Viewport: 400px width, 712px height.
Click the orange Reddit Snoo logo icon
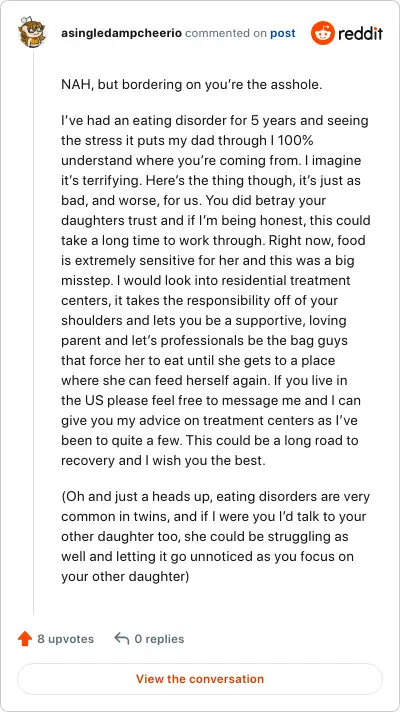(323, 33)
